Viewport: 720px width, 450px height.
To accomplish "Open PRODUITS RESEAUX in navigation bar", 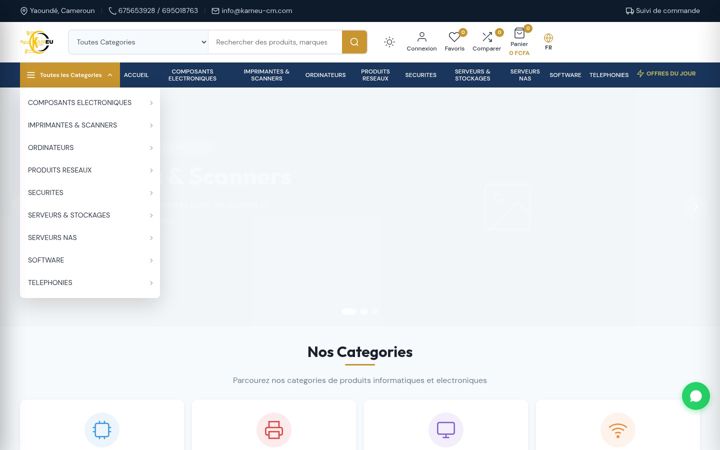I will 375,75.
